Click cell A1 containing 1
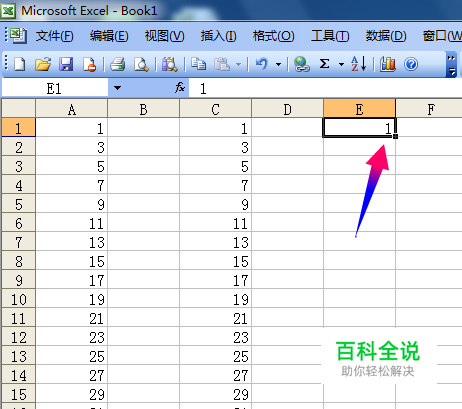 [x=72, y=127]
